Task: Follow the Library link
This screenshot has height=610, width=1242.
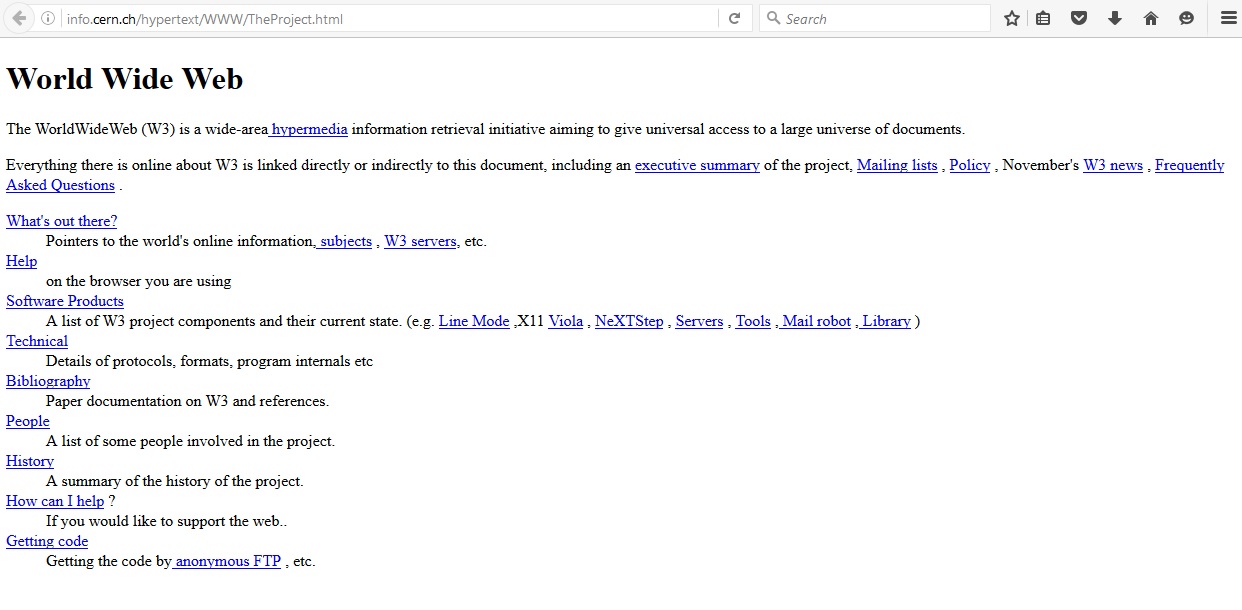Action: tap(885, 321)
